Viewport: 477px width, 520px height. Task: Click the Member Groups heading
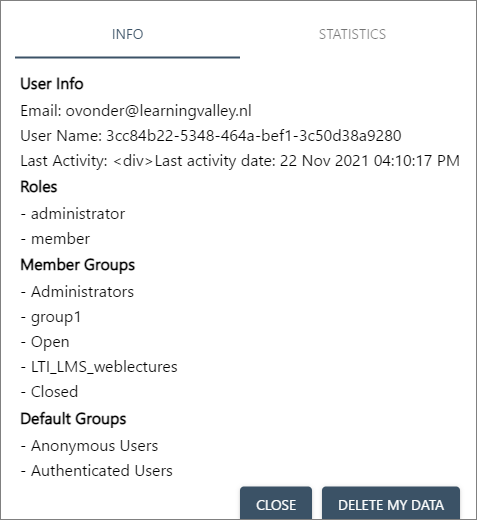(x=78, y=265)
